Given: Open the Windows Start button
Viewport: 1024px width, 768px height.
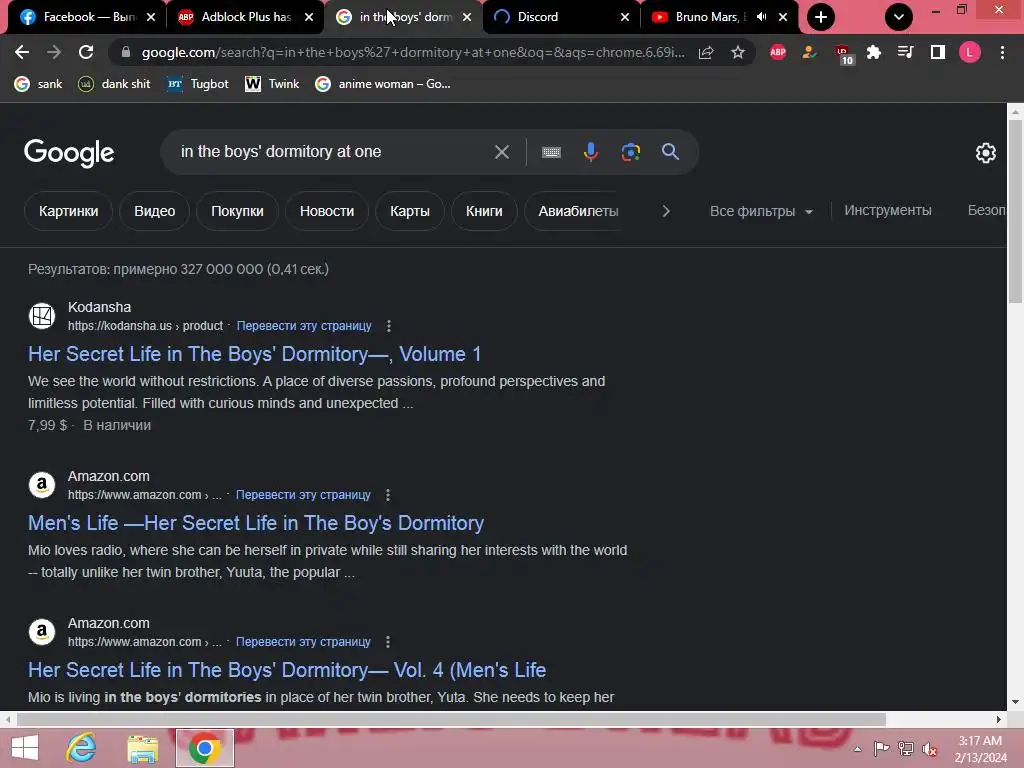Looking at the screenshot, I should click(x=25, y=748).
